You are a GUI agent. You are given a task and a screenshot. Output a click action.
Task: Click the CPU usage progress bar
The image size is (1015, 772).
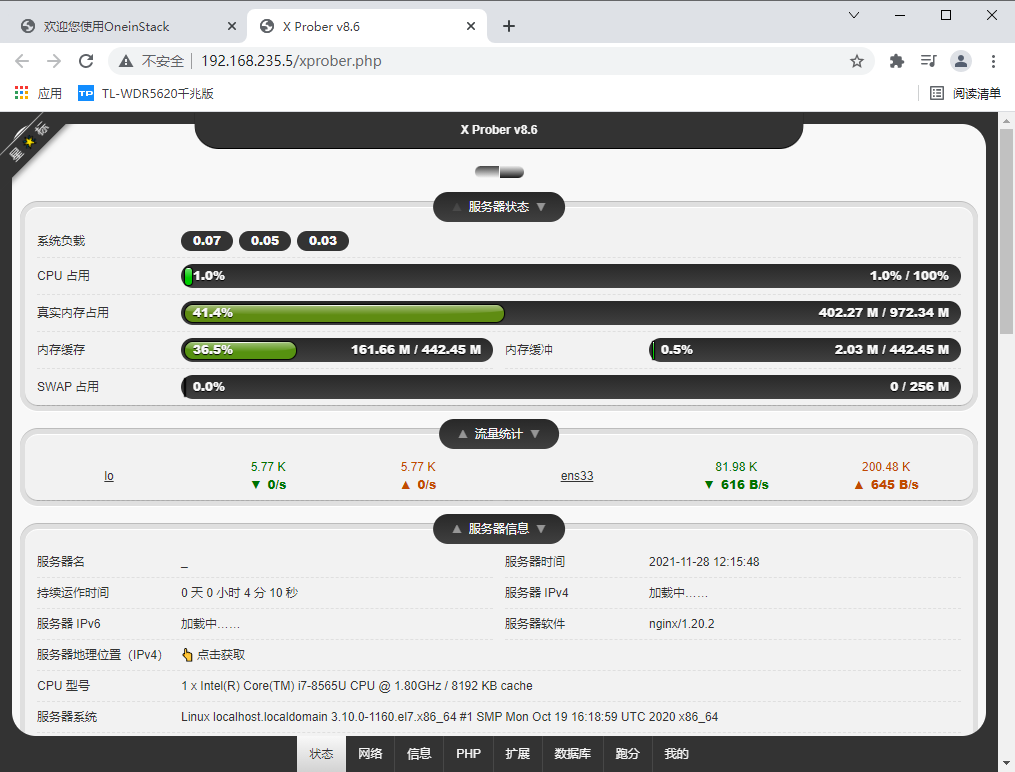pyautogui.click(x=570, y=275)
